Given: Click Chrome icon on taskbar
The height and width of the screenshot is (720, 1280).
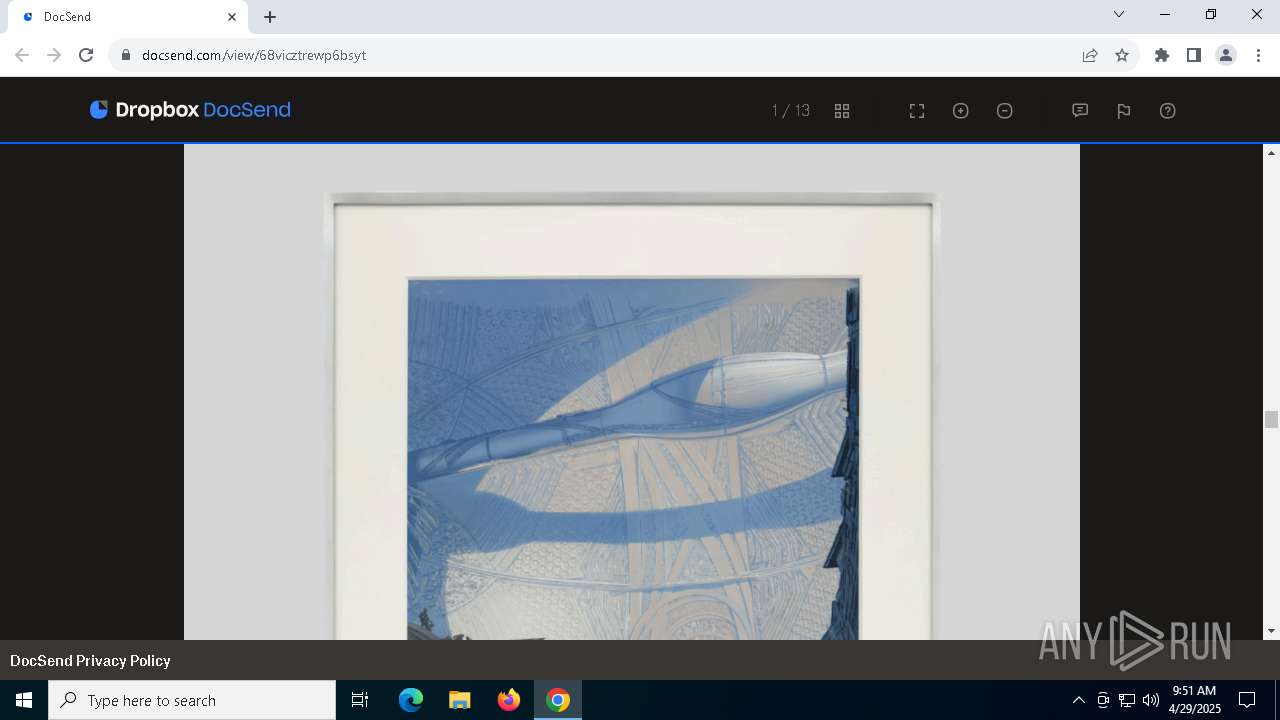Looking at the screenshot, I should [558, 700].
